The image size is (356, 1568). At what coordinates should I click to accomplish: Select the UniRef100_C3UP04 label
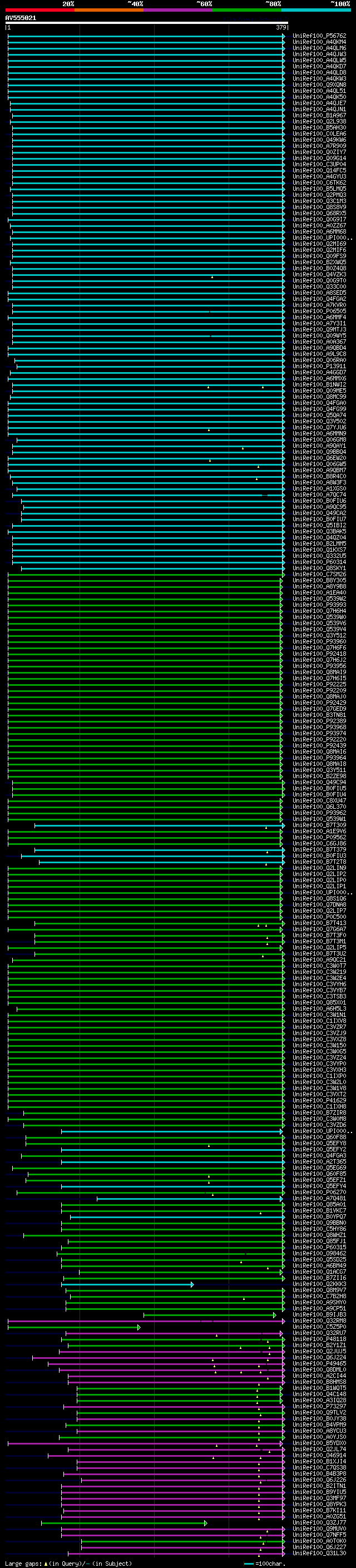(x=319, y=164)
